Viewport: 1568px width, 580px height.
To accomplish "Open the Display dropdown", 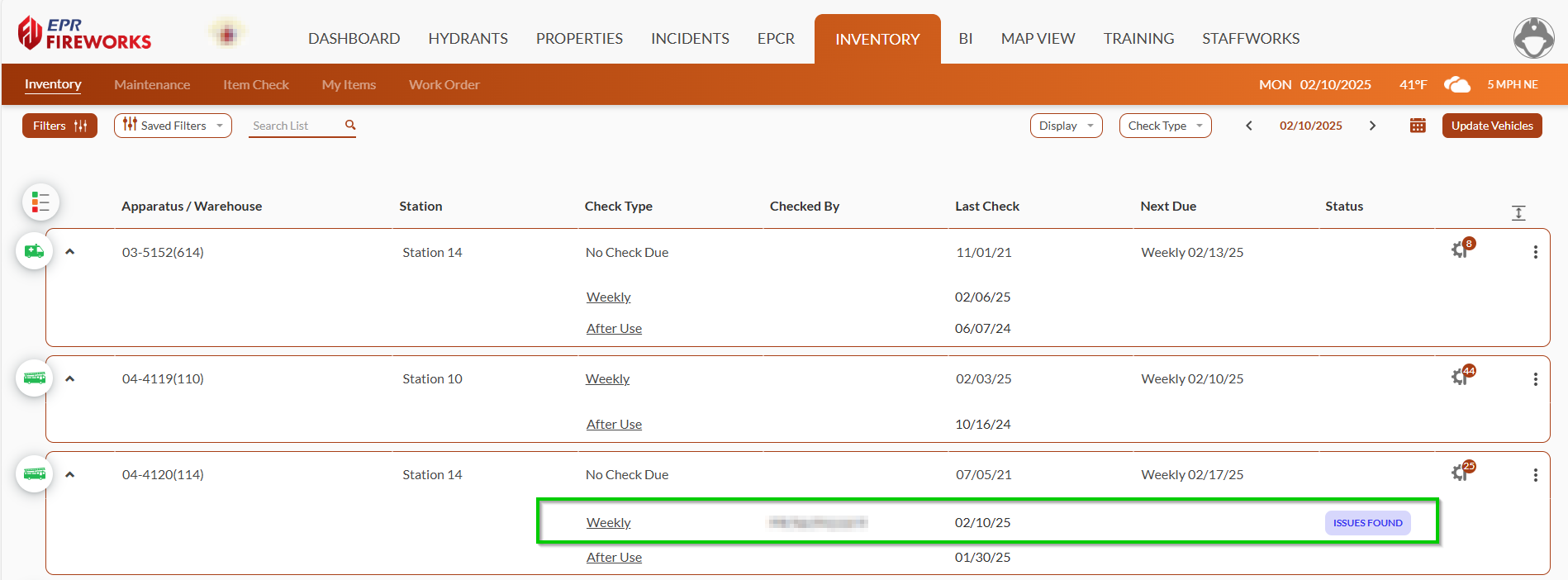I will click(x=1066, y=126).
